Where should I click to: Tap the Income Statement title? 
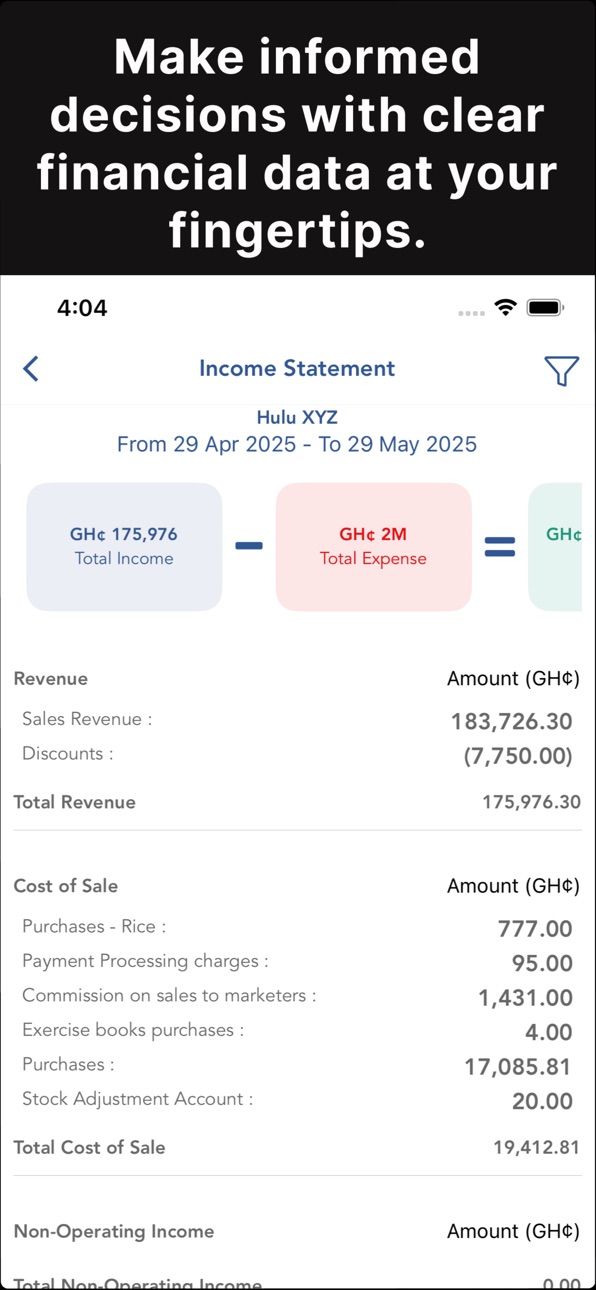297,368
